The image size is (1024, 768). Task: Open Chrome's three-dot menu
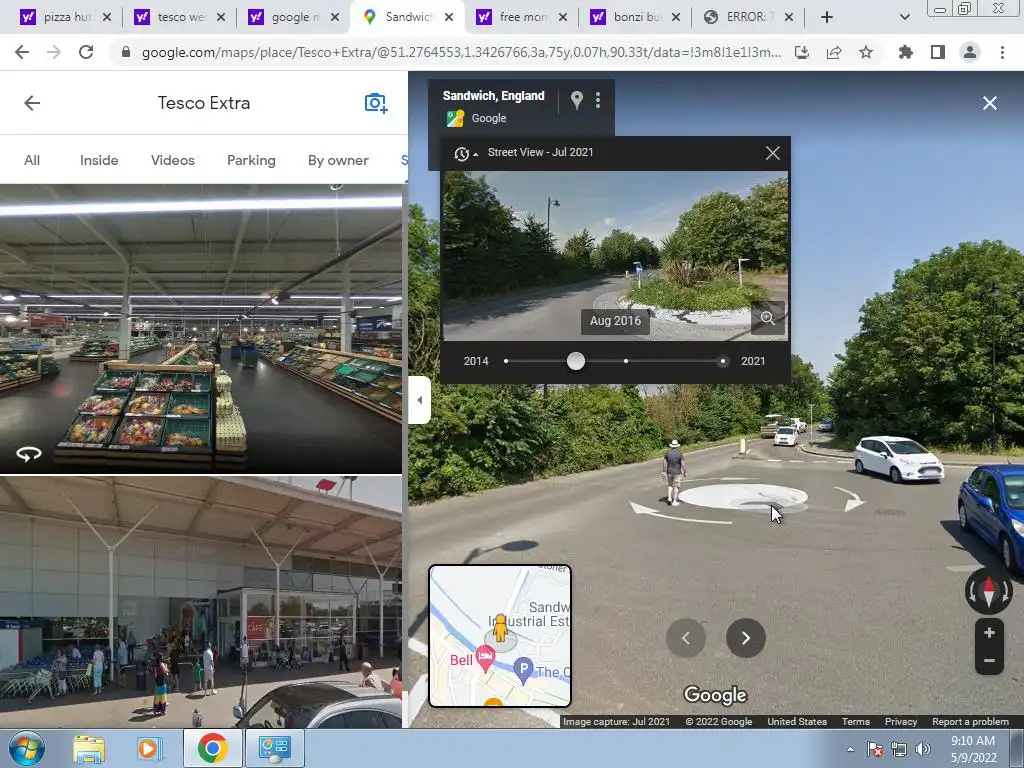(x=1002, y=52)
